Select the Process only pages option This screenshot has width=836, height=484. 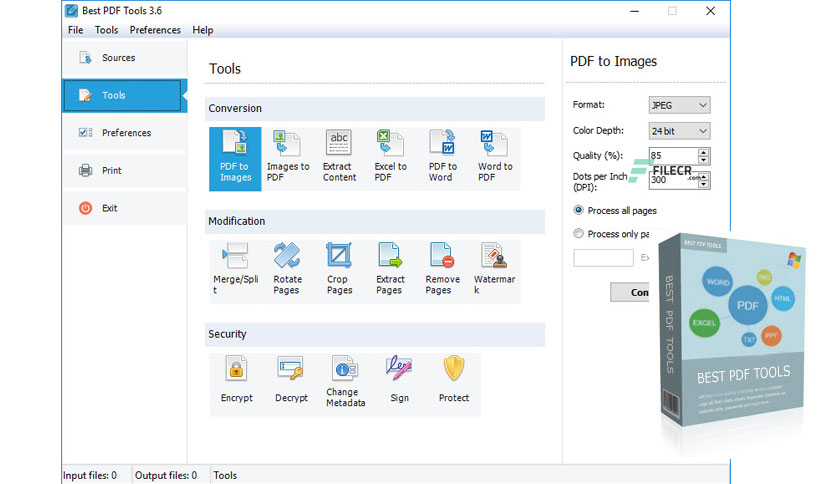pyautogui.click(x=611, y=233)
